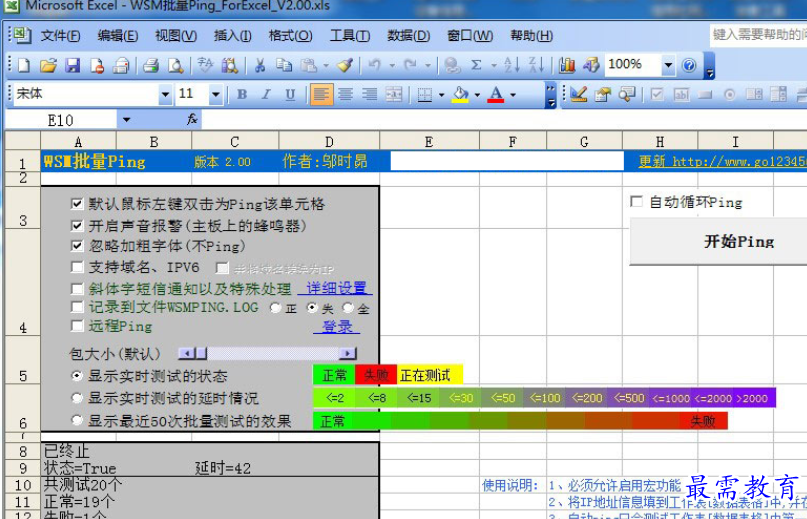Open Print Preview icon
807x519 pixels.
[x=175, y=65]
